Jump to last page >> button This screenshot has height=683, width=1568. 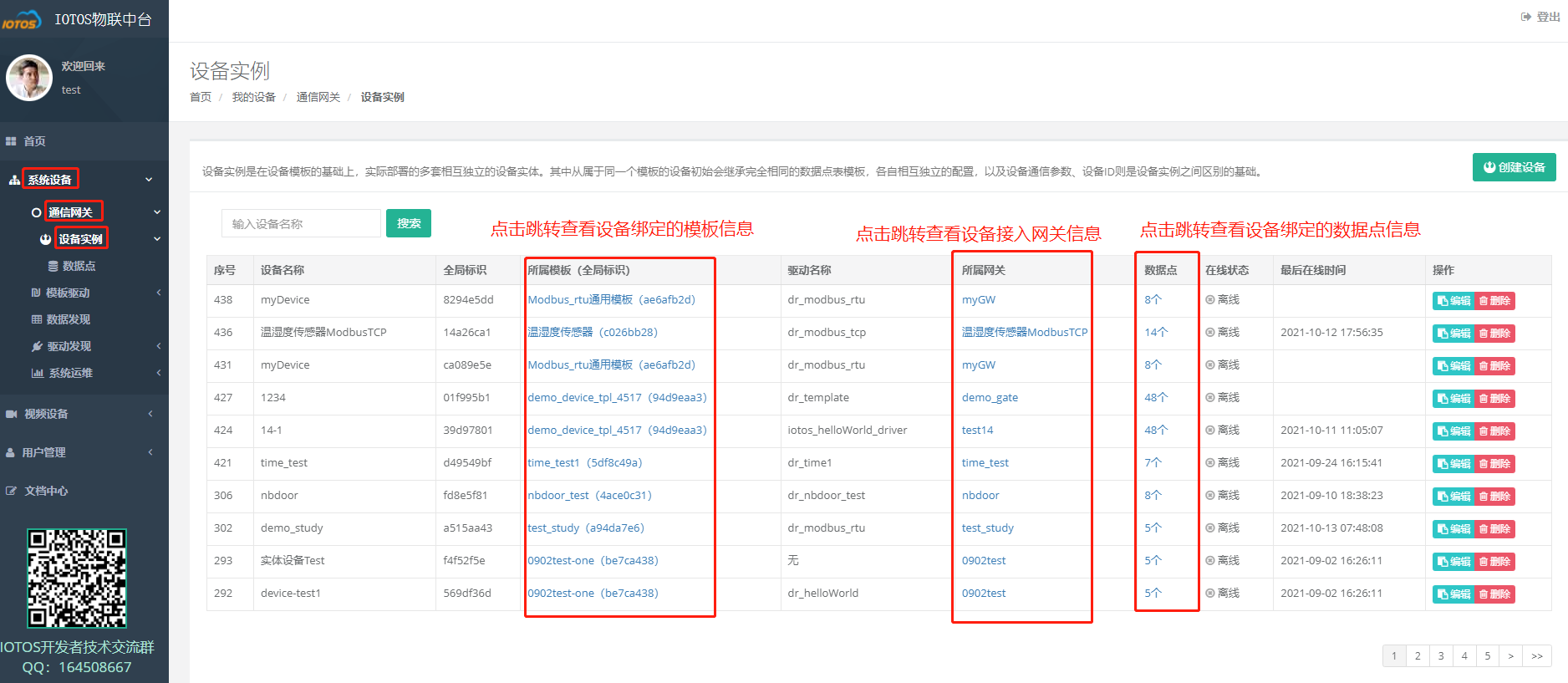[x=1537, y=656]
